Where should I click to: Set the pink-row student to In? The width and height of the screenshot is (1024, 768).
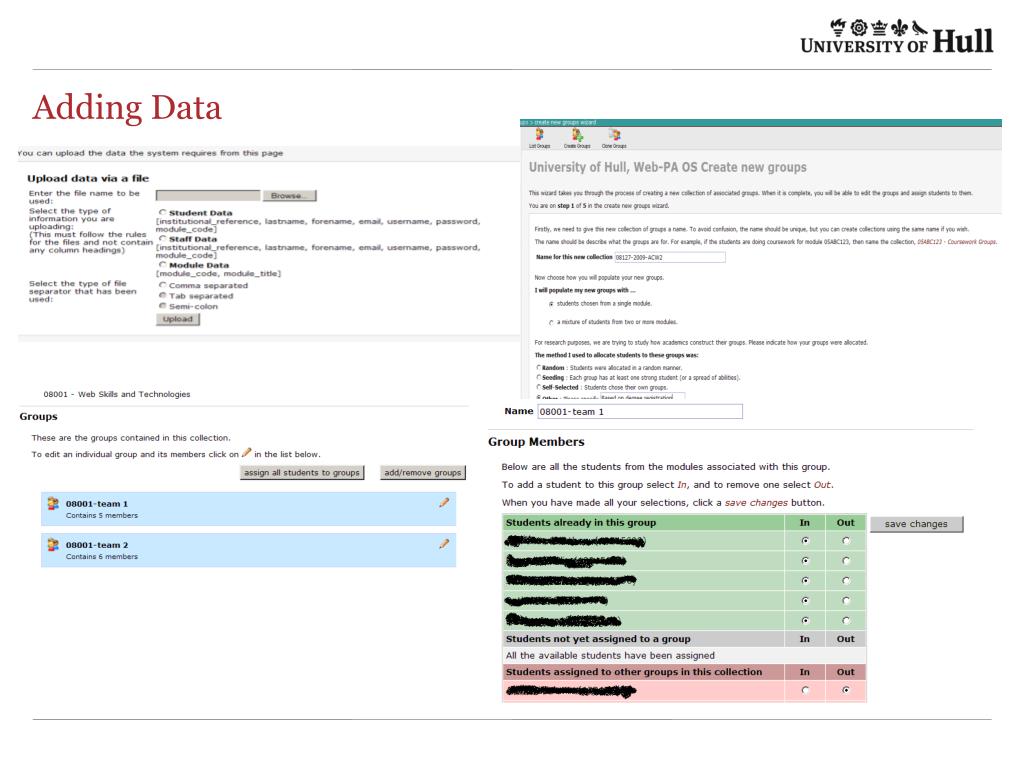pos(805,690)
